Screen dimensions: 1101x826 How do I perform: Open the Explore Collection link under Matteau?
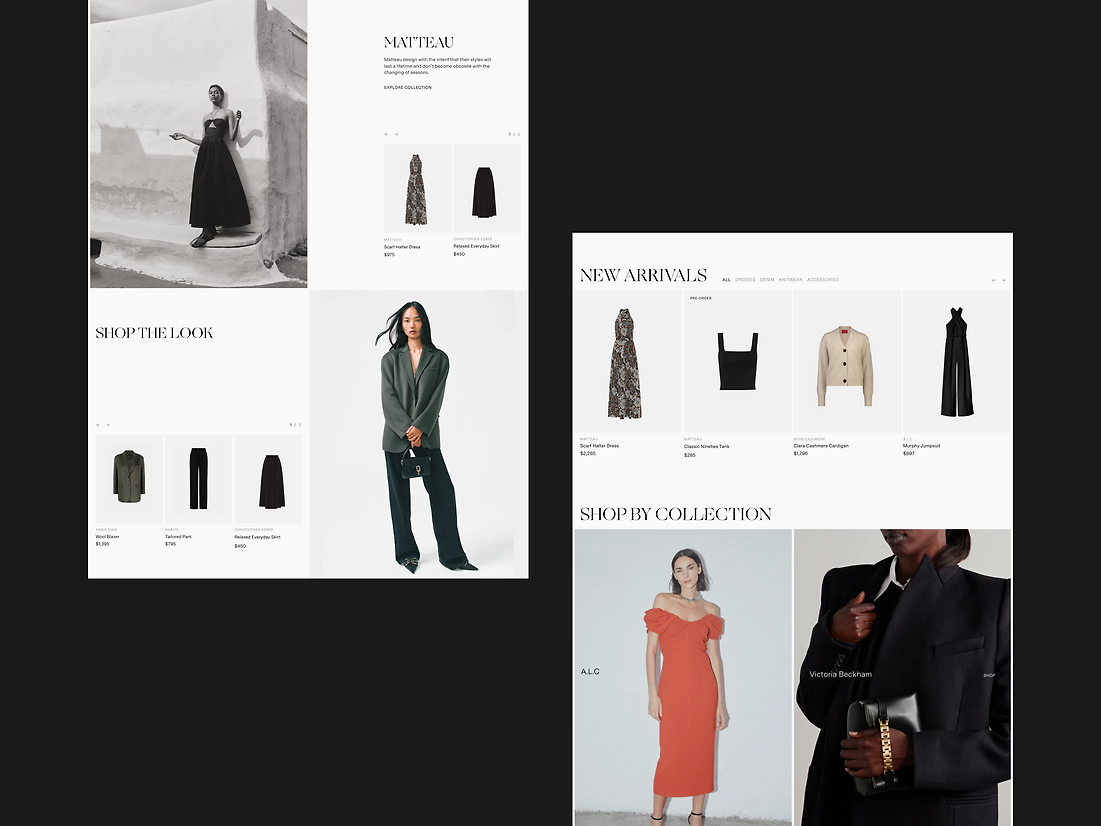coord(408,88)
